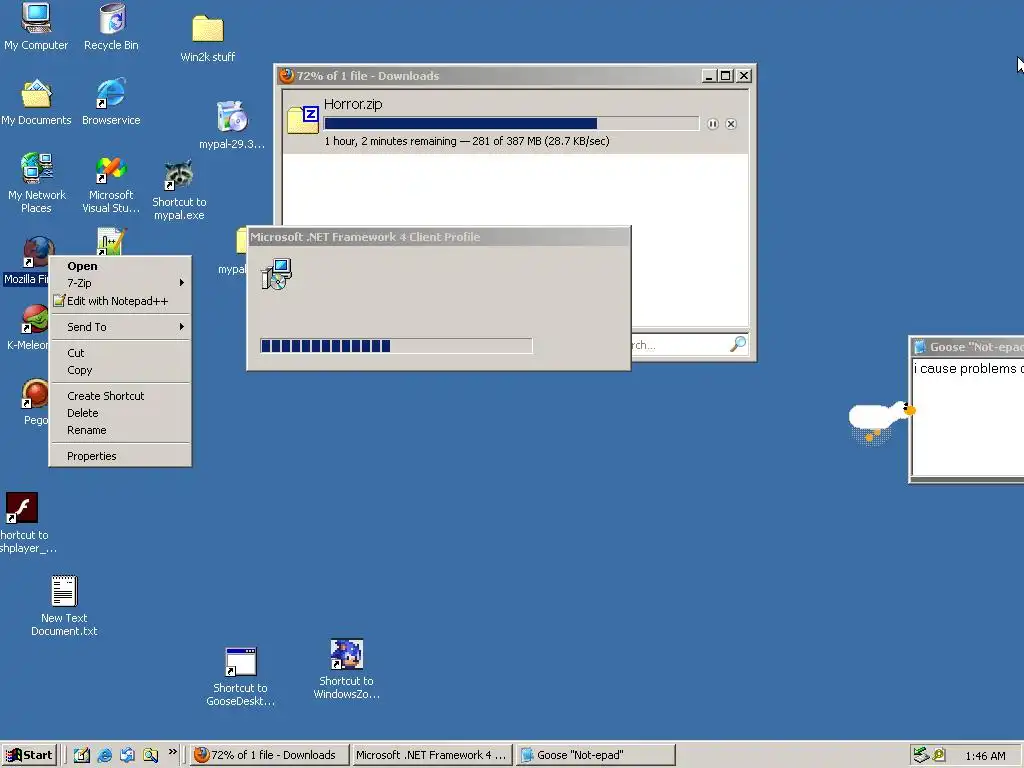
Task: Click the 1:46 AM taskbar clock
Action: (x=985, y=756)
